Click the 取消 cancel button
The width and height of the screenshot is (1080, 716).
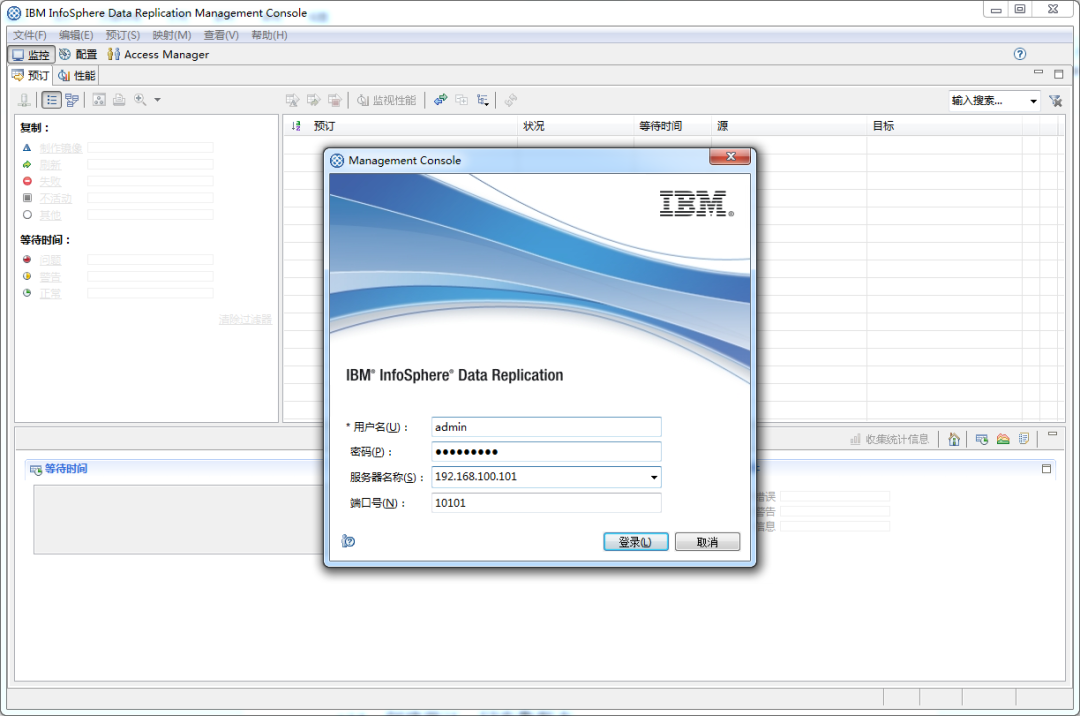707,542
